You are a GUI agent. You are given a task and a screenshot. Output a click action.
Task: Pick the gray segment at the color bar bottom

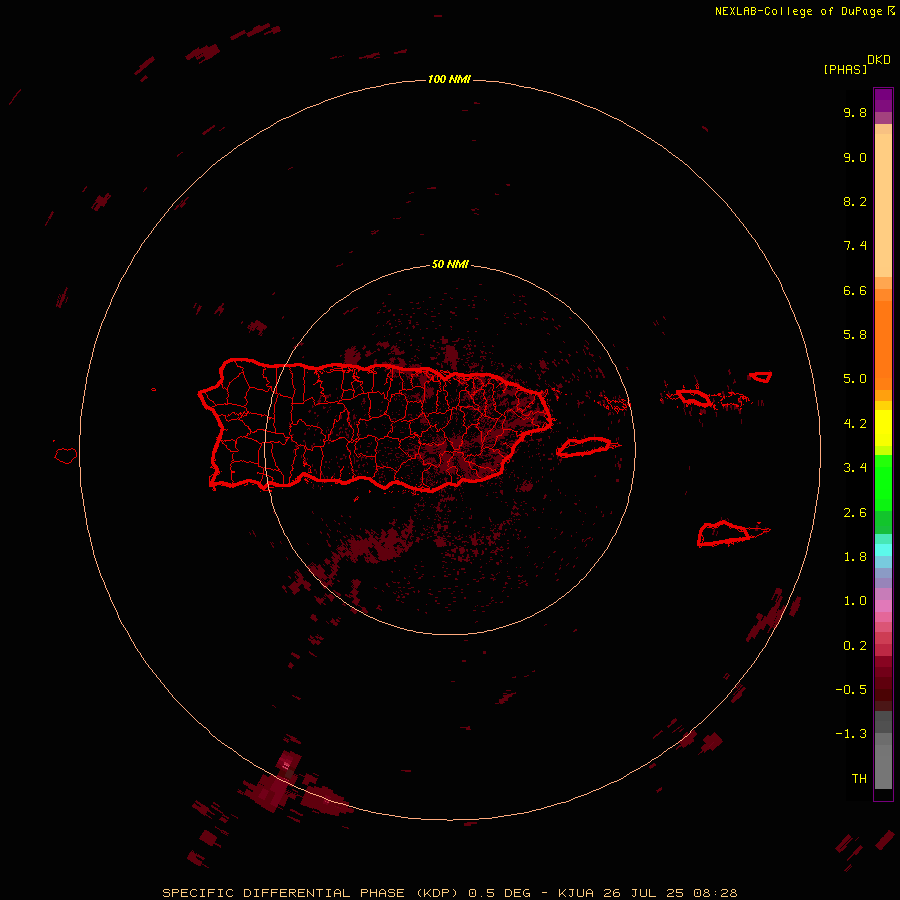click(883, 761)
